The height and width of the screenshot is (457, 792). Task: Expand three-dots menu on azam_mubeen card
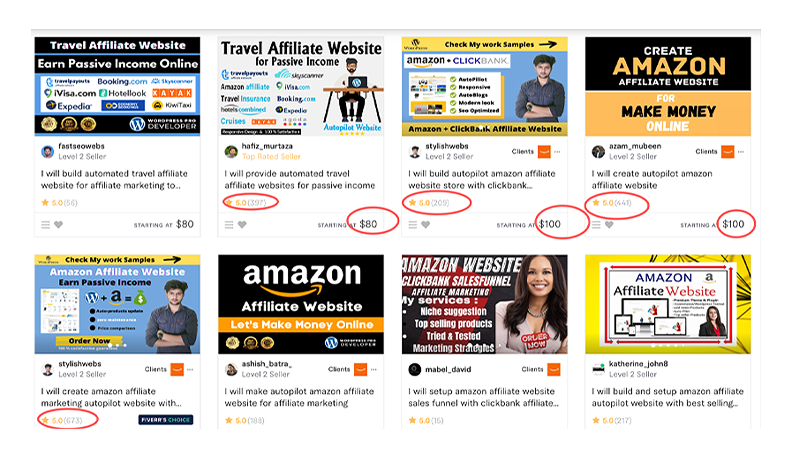(x=741, y=151)
